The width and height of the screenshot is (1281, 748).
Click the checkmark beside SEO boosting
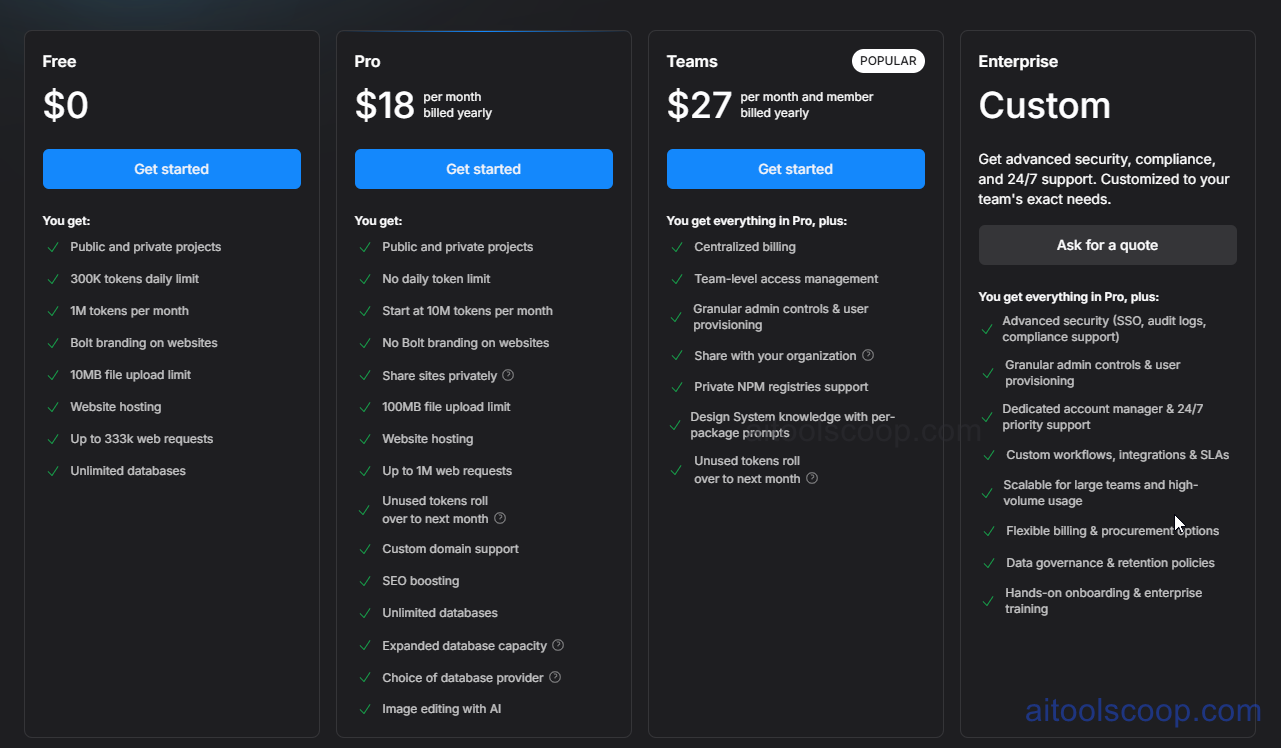pos(365,581)
